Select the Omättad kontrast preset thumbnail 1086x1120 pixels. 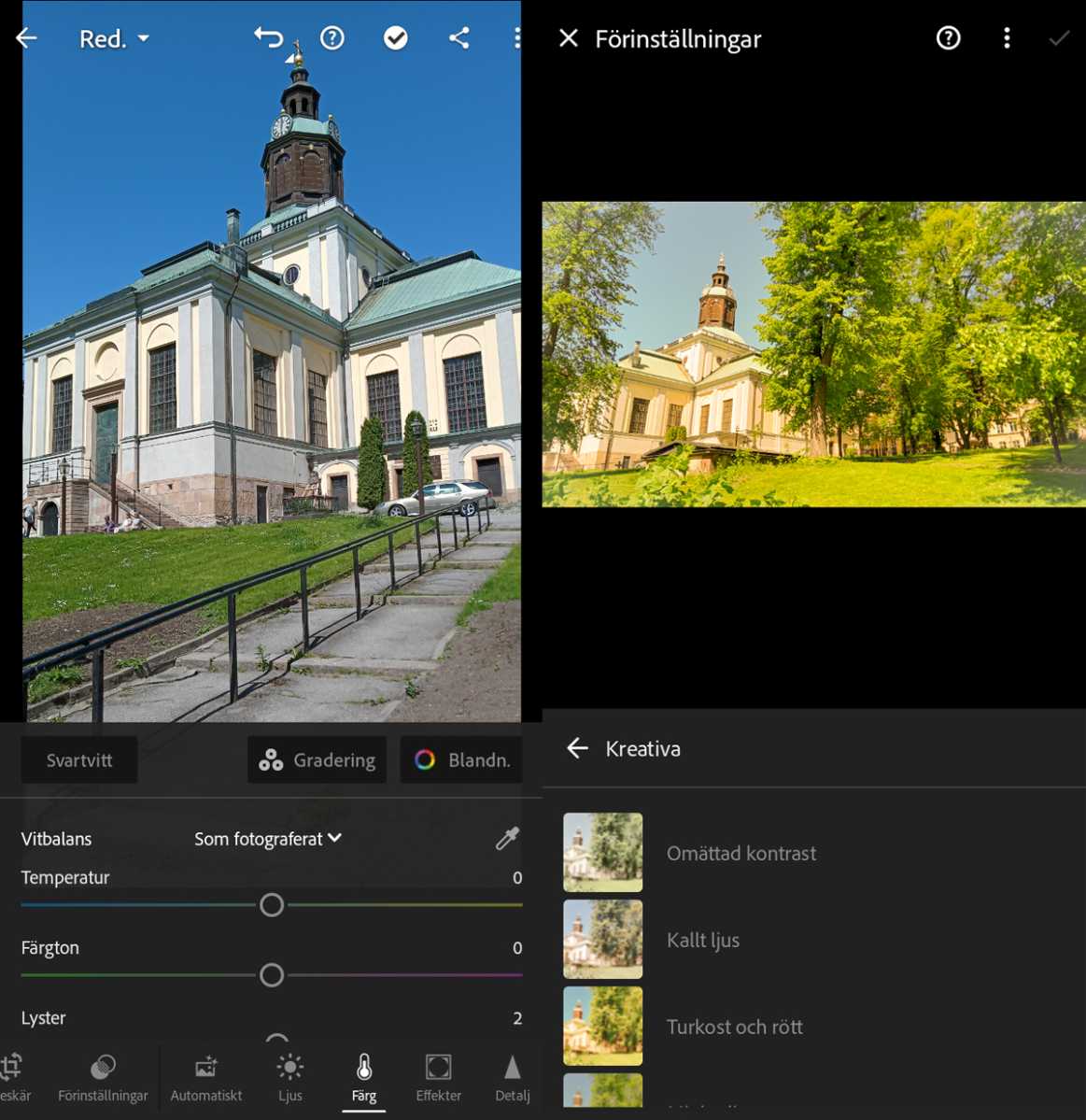click(x=602, y=852)
